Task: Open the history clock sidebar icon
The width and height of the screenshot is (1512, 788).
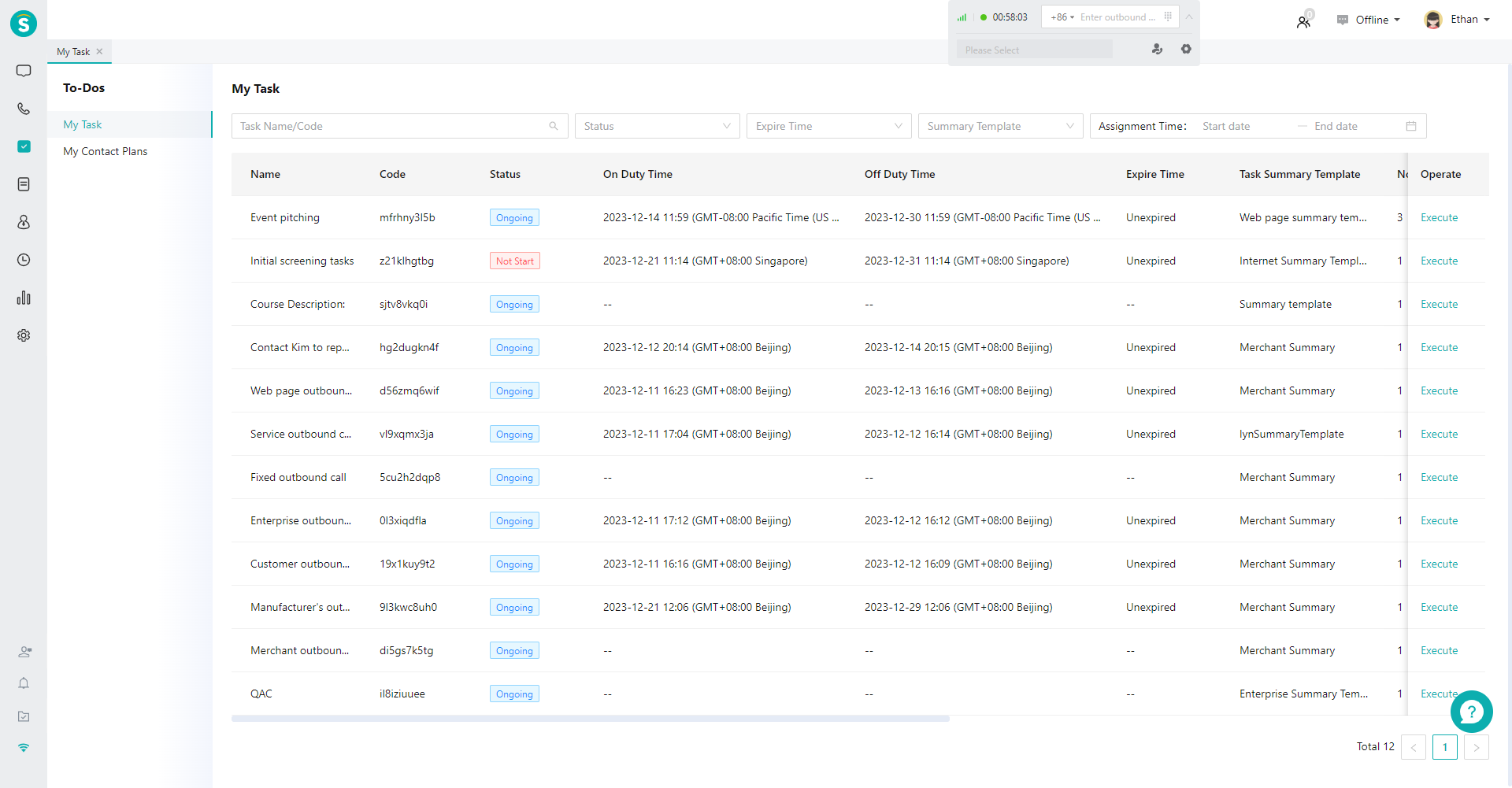Action: 24,260
